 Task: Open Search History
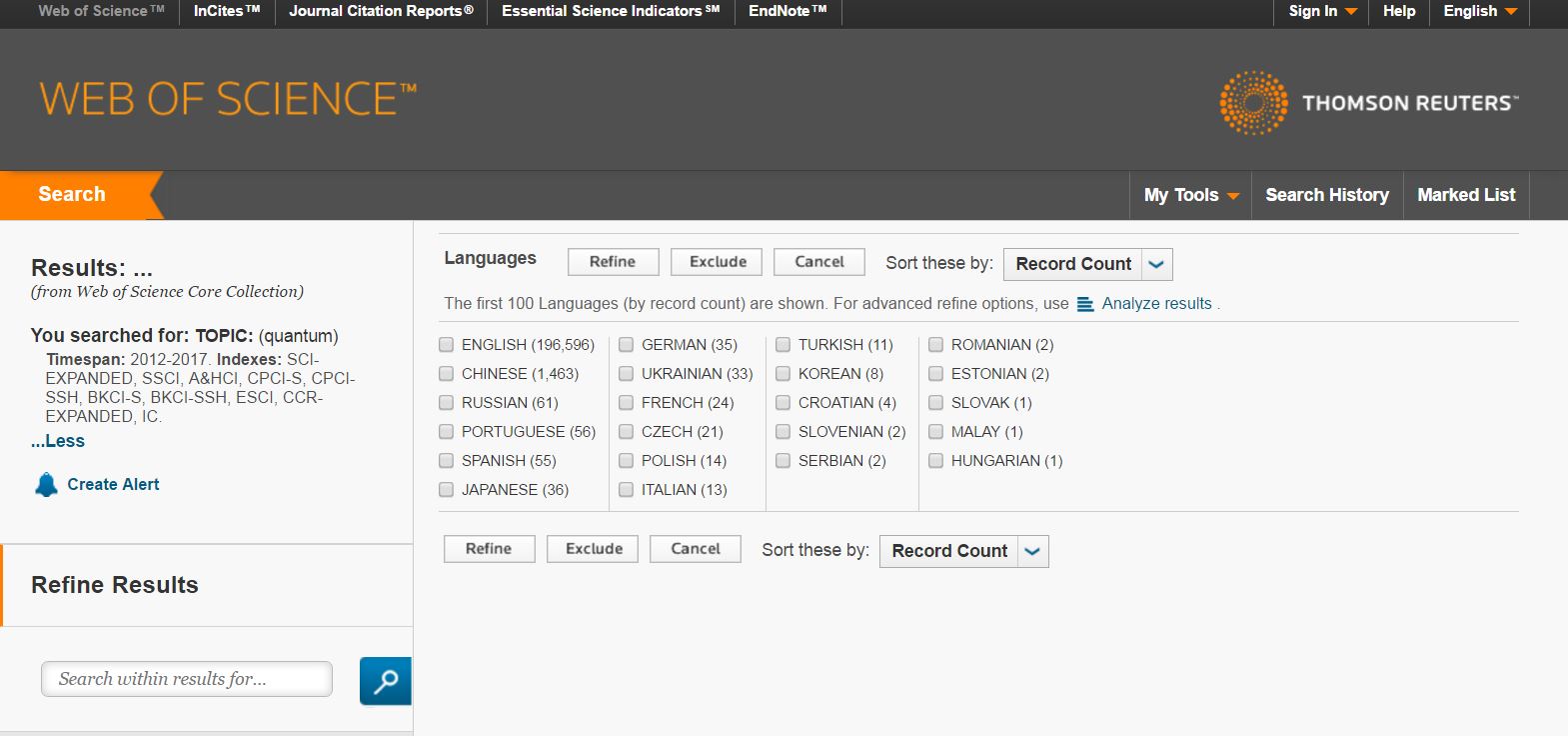pos(1327,195)
